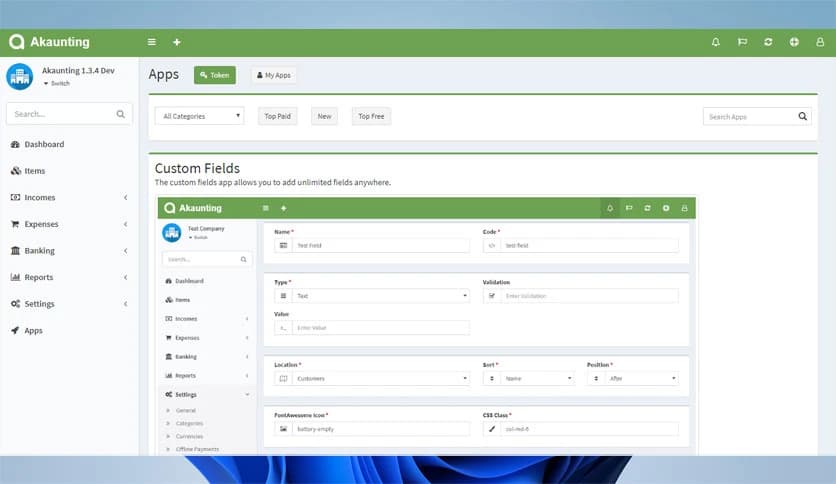Expand the Reports sidebar menu

pyautogui.click(x=69, y=278)
